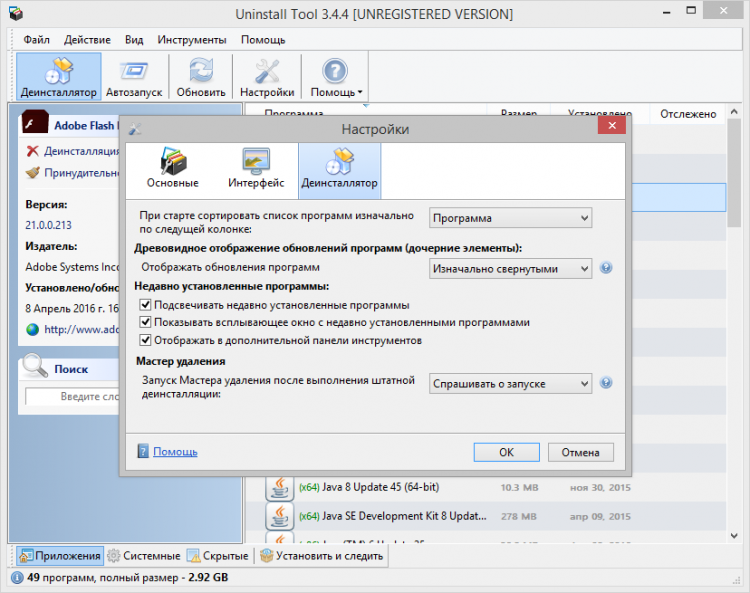Maximize the Uninstall Tool window
Viewport: 750px width, 593px height.
pyautogui.click(x=691, y=11)
